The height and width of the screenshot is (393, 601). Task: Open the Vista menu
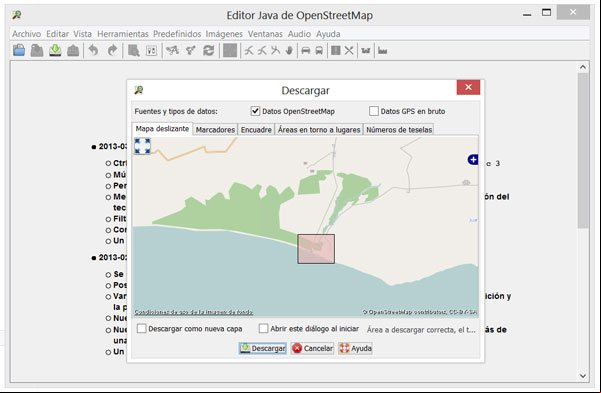tap(82, 34)
